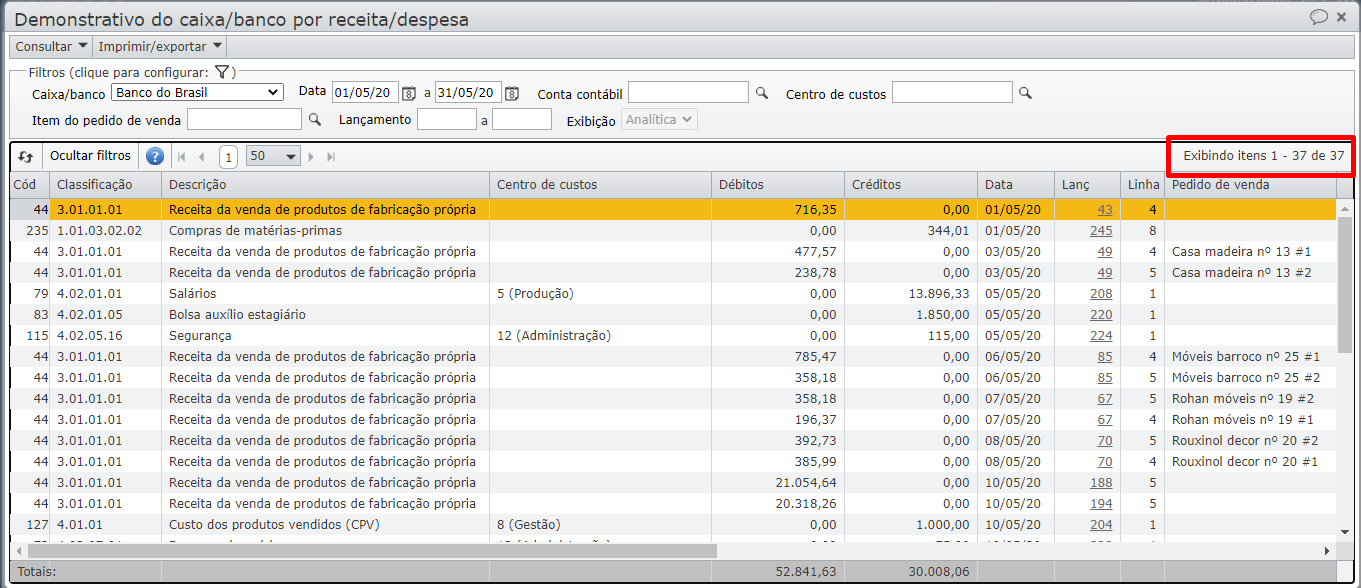This screenshot has width=1361, height=588.
Task: Sort by the Descrição column header
Action: point(325,185)
